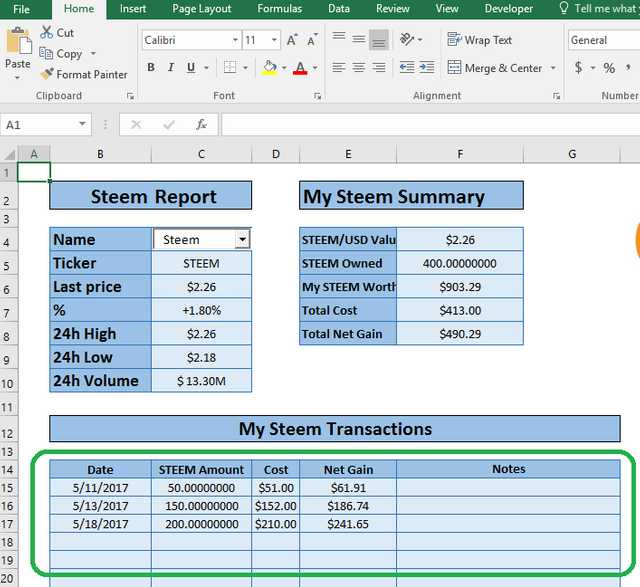Image resolution: width=640 pixels, height=587 pixels.
Task: Toggle Italic formatting
Action: click(171, 67)
